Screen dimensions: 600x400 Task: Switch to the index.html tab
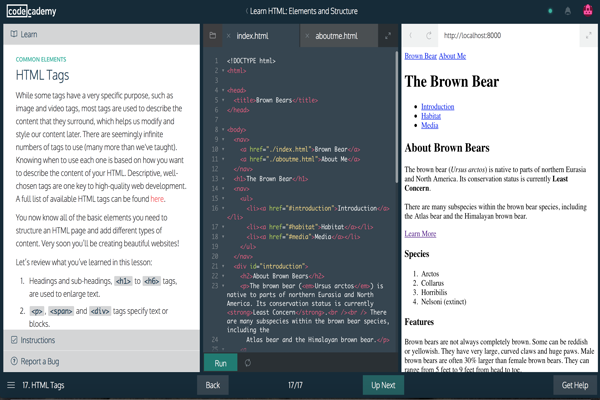(253, 36)
